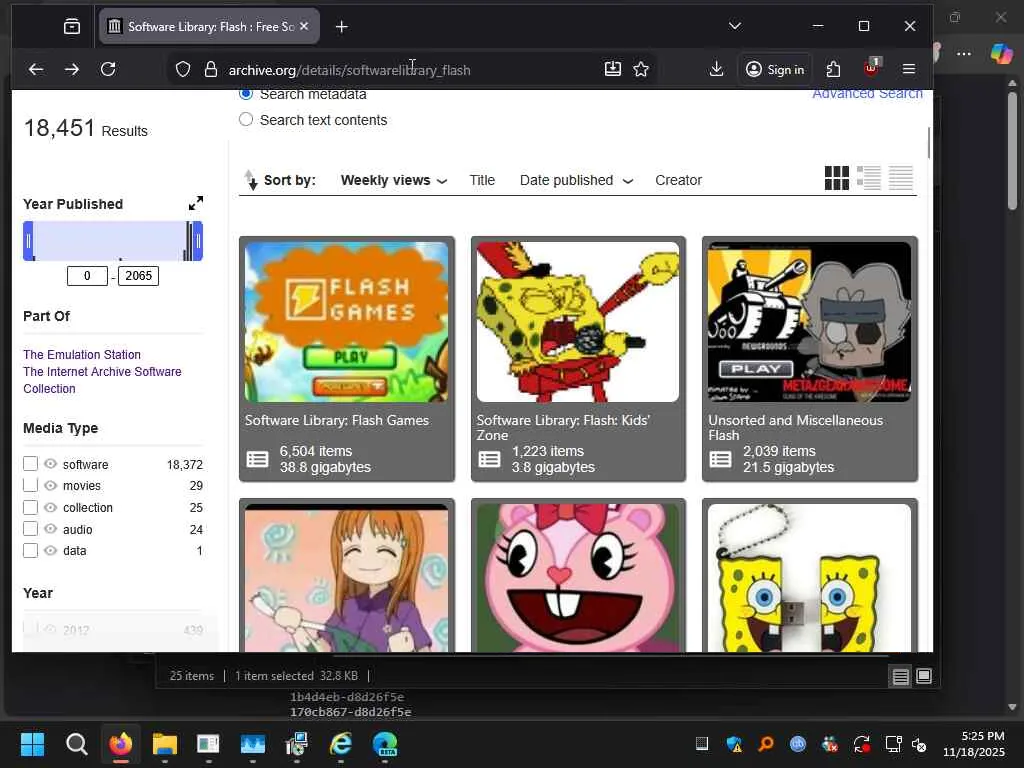Open the extensions puzzle menu

click(x=833, y=69)
